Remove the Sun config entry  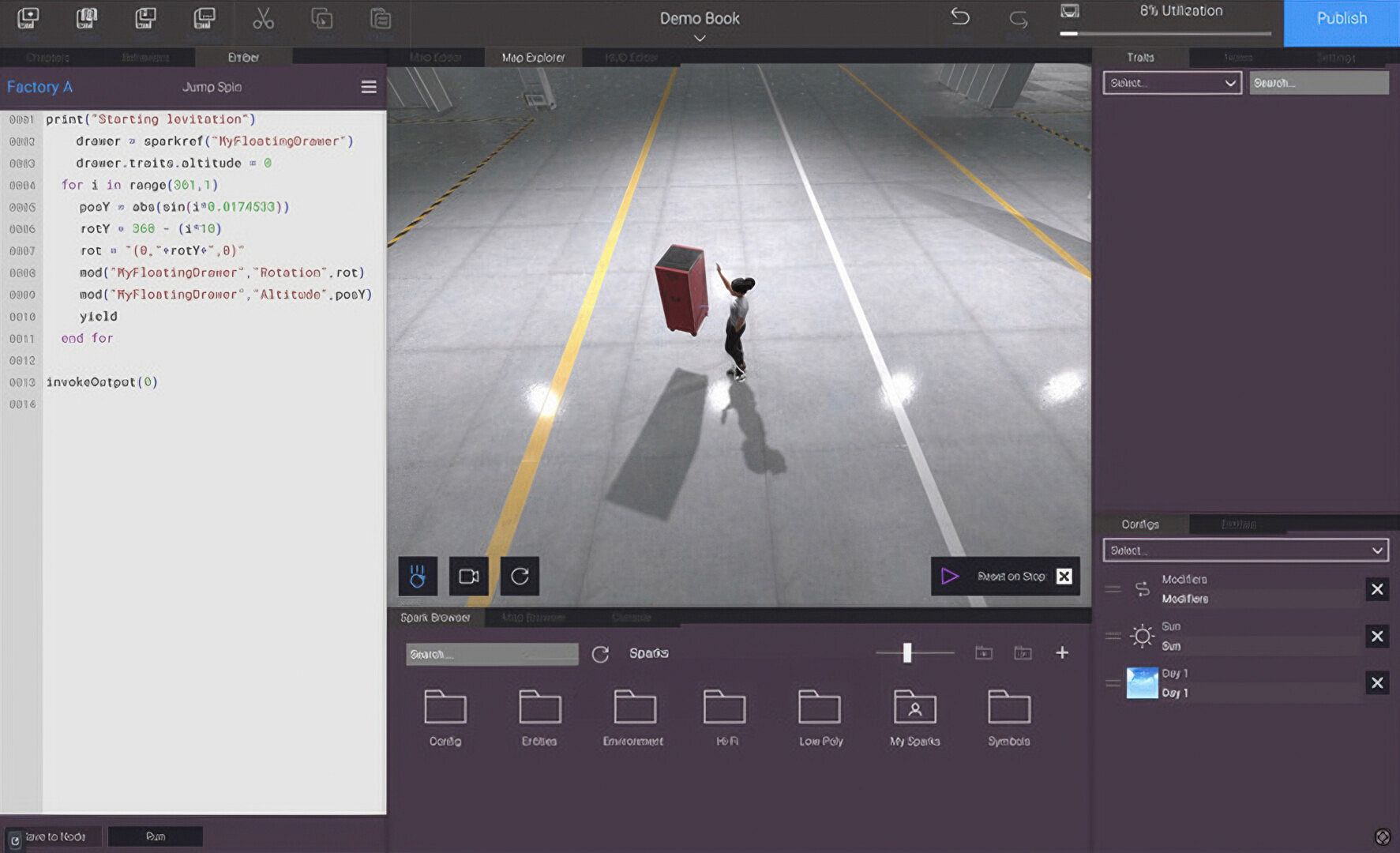click(1377, 636)
